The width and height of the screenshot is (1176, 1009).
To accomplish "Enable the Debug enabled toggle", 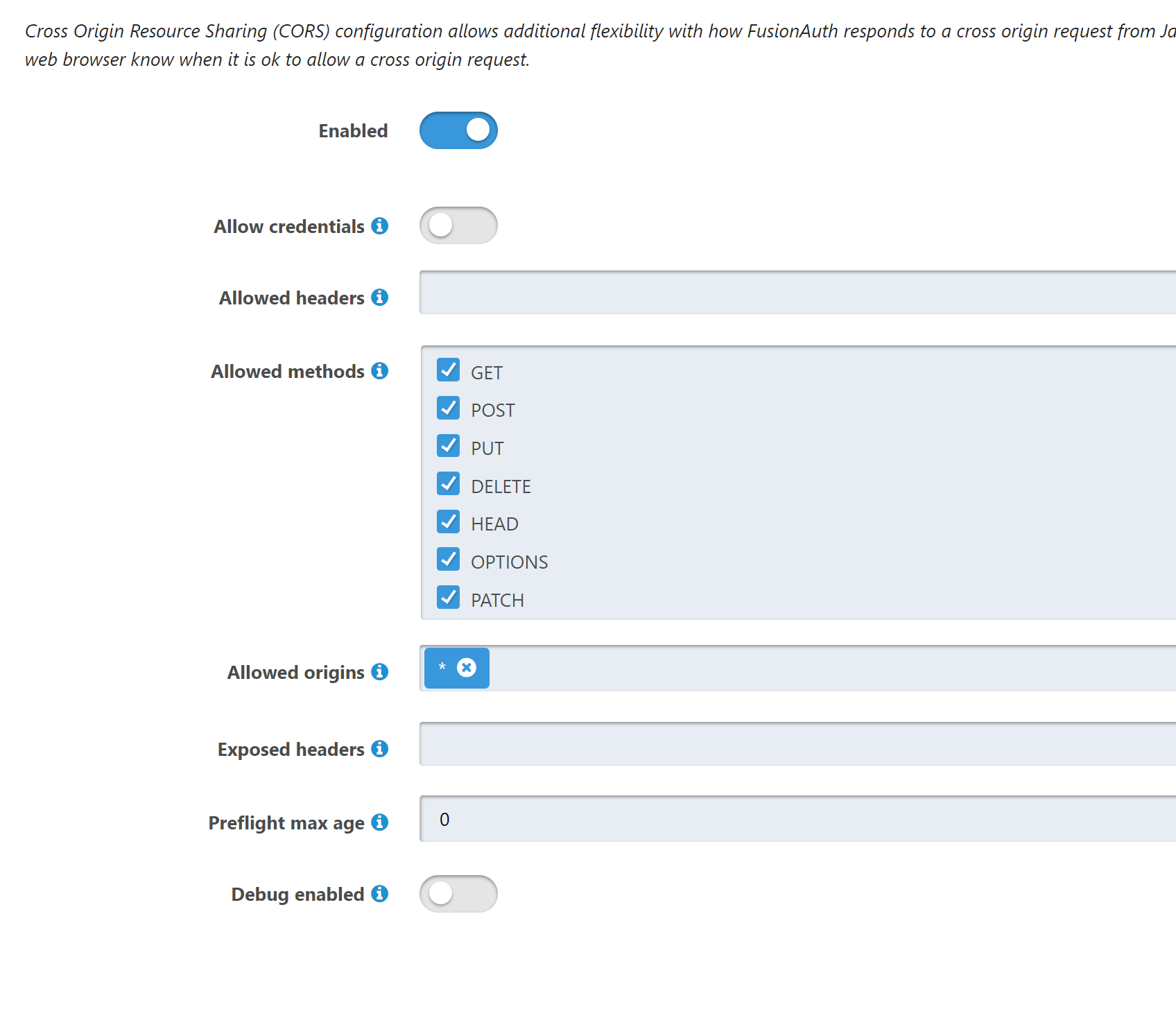I will pyautogui.click(x=458, y=894).
